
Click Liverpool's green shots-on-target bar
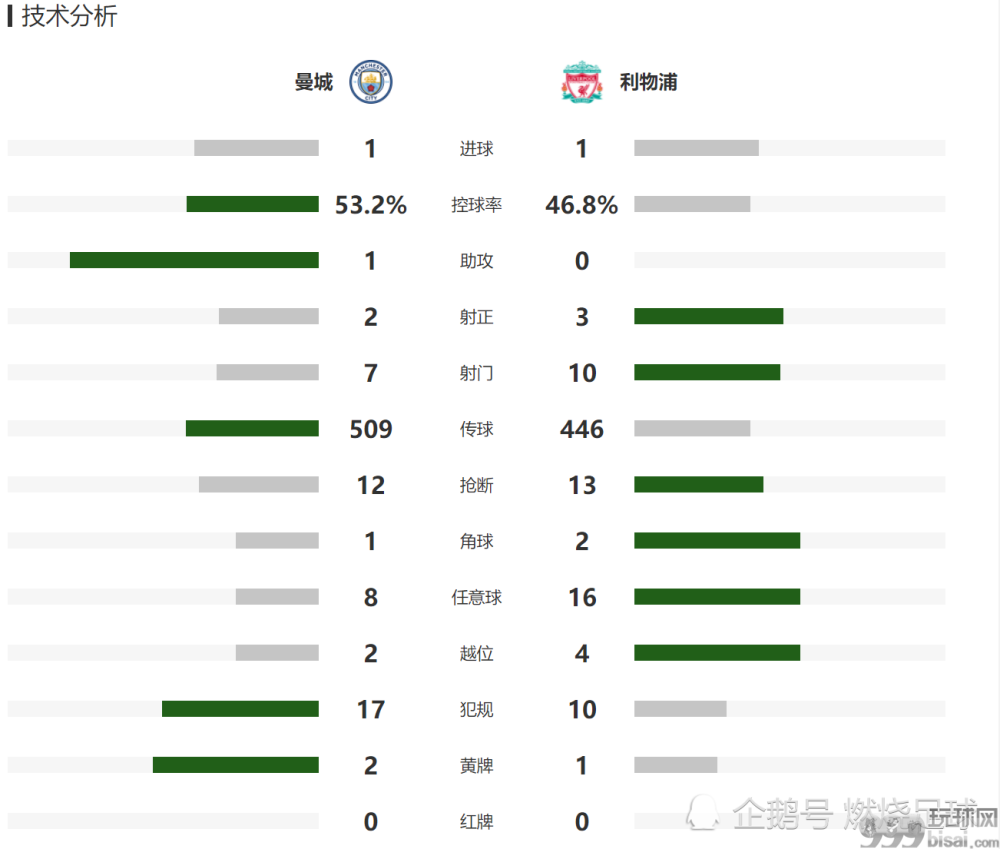709,316
